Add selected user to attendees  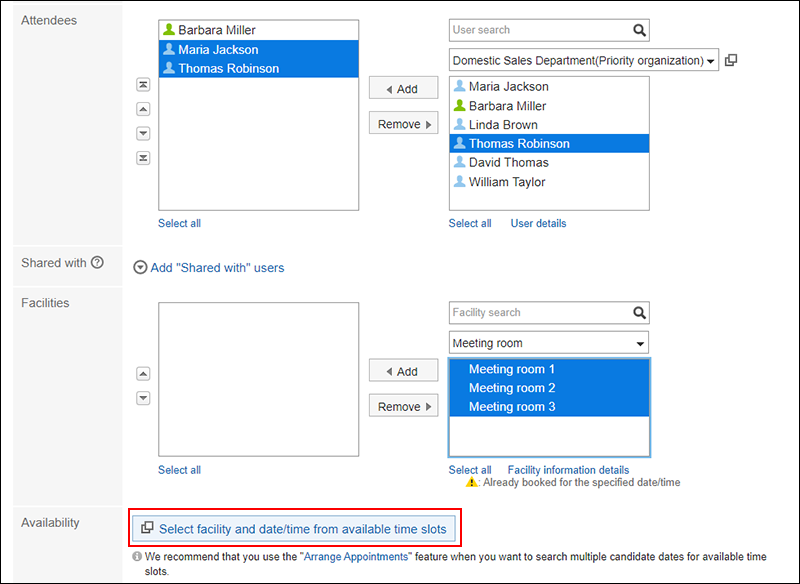click(x=403, y=89)
